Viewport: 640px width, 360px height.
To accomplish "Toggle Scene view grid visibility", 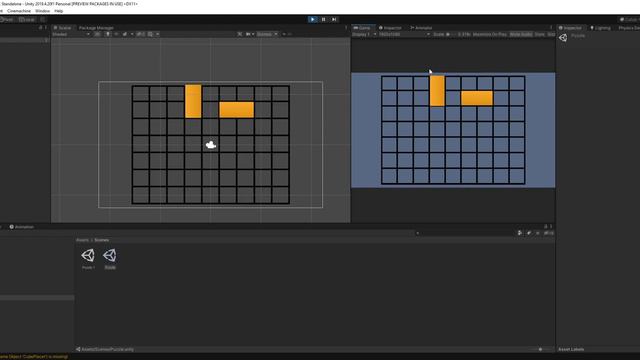I will click(151, 34).
